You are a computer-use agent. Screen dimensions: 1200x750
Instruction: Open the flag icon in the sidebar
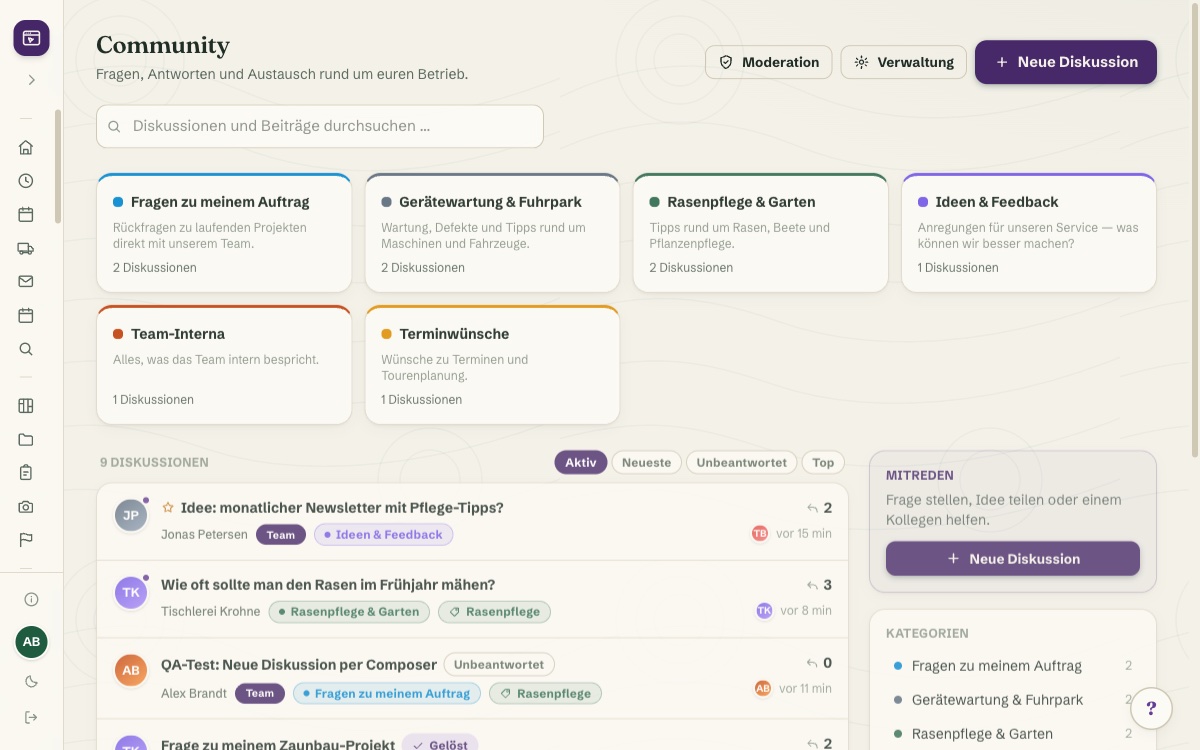[x=26, y=540]
